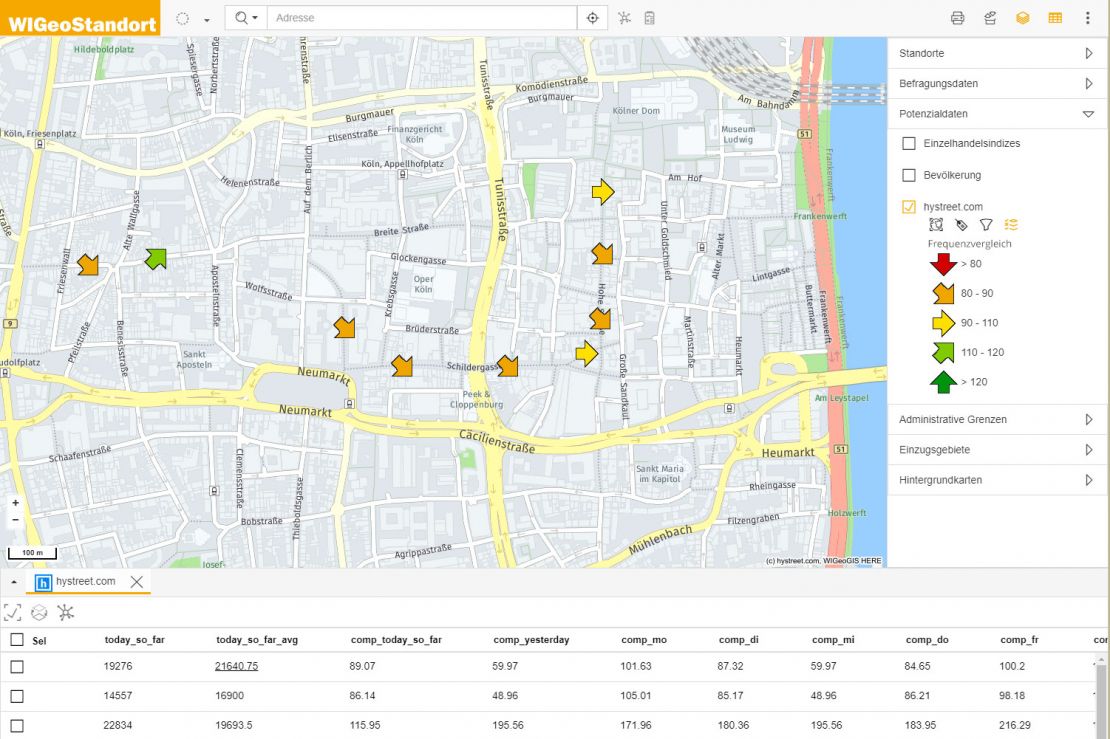Viewport: 1110px width, 739px height.
Task: Toggle hystreet.com legend list icon
Action: pos(1011,225)
